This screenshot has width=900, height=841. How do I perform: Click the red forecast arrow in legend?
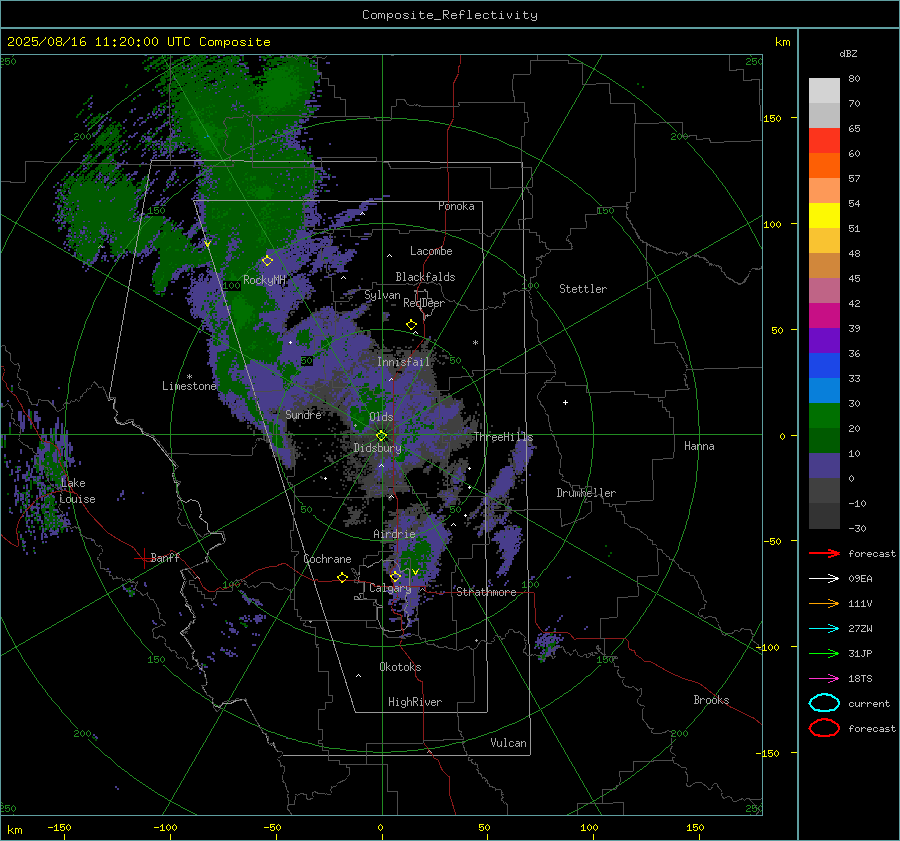(824, 553)
